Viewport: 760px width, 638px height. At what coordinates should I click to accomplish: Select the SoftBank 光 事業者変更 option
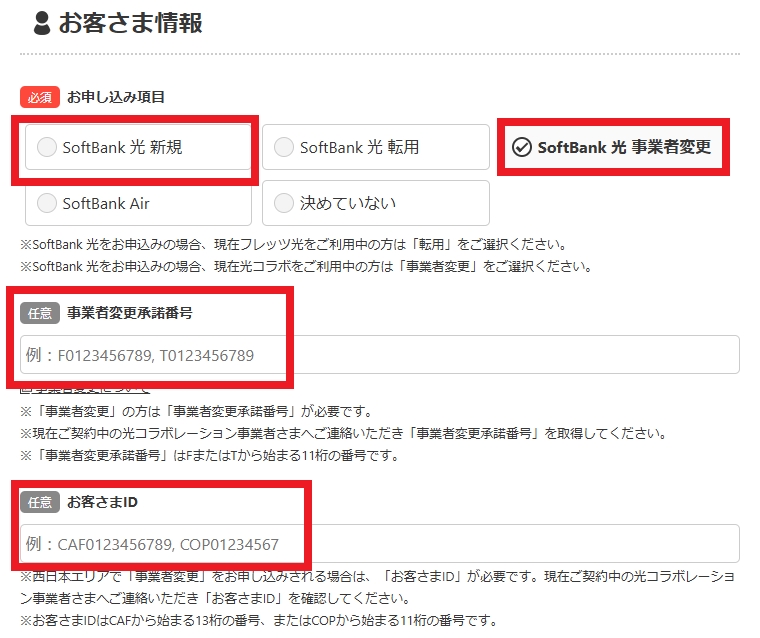point(613,147)
